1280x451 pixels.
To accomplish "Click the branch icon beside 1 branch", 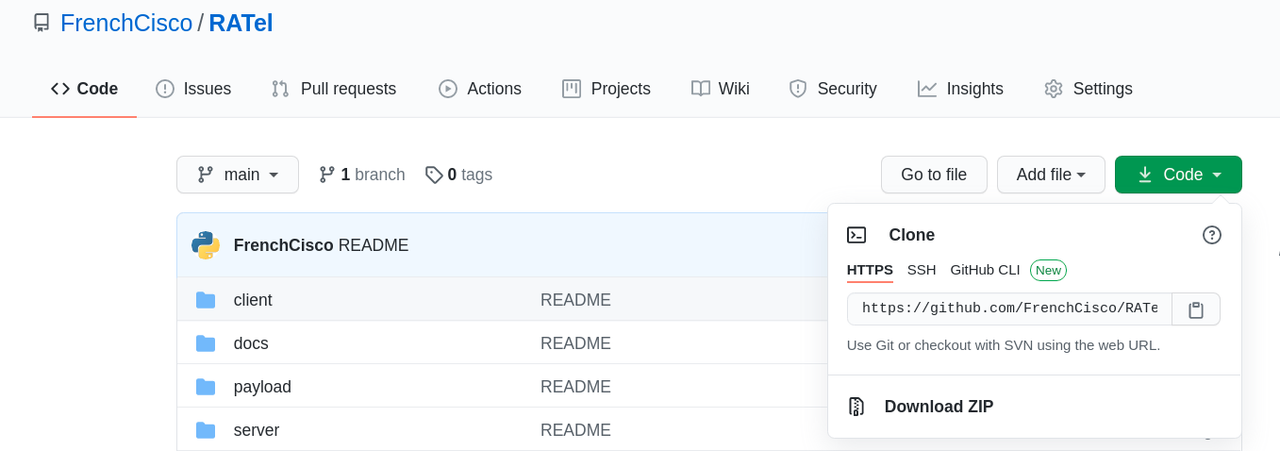I will [327, 175].
